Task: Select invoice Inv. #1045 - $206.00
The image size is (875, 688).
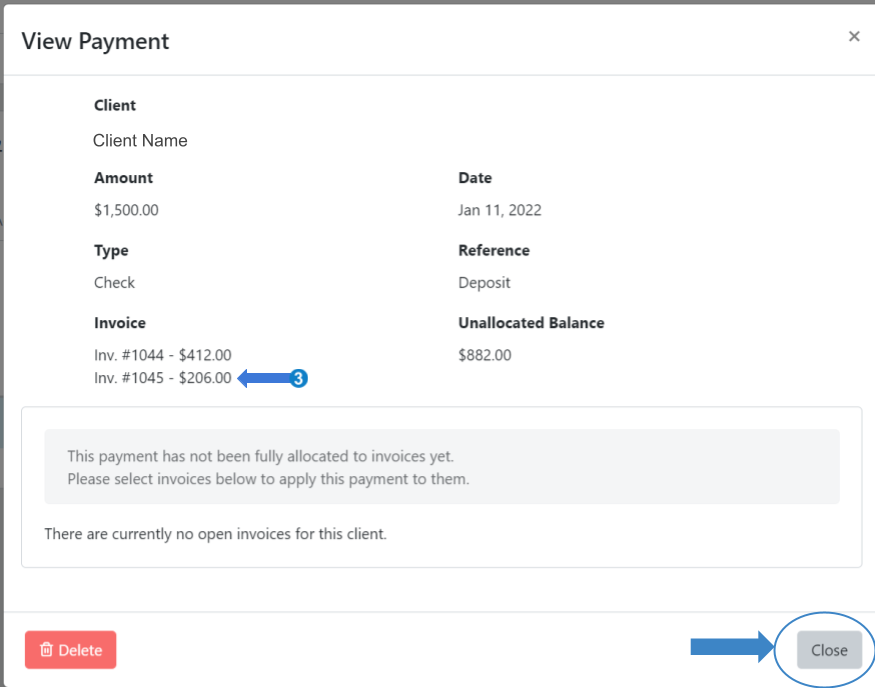Action: [x=162, y=379]
